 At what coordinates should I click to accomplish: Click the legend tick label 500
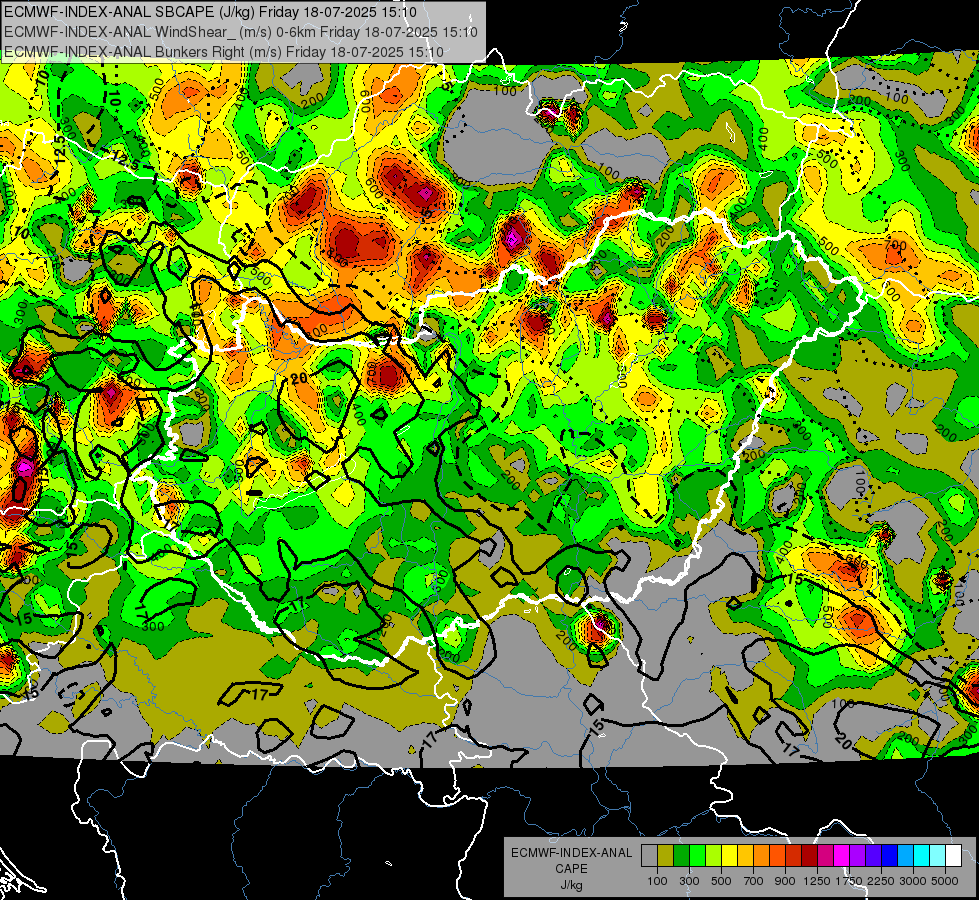pyautogui.click(x=721, y=881)
